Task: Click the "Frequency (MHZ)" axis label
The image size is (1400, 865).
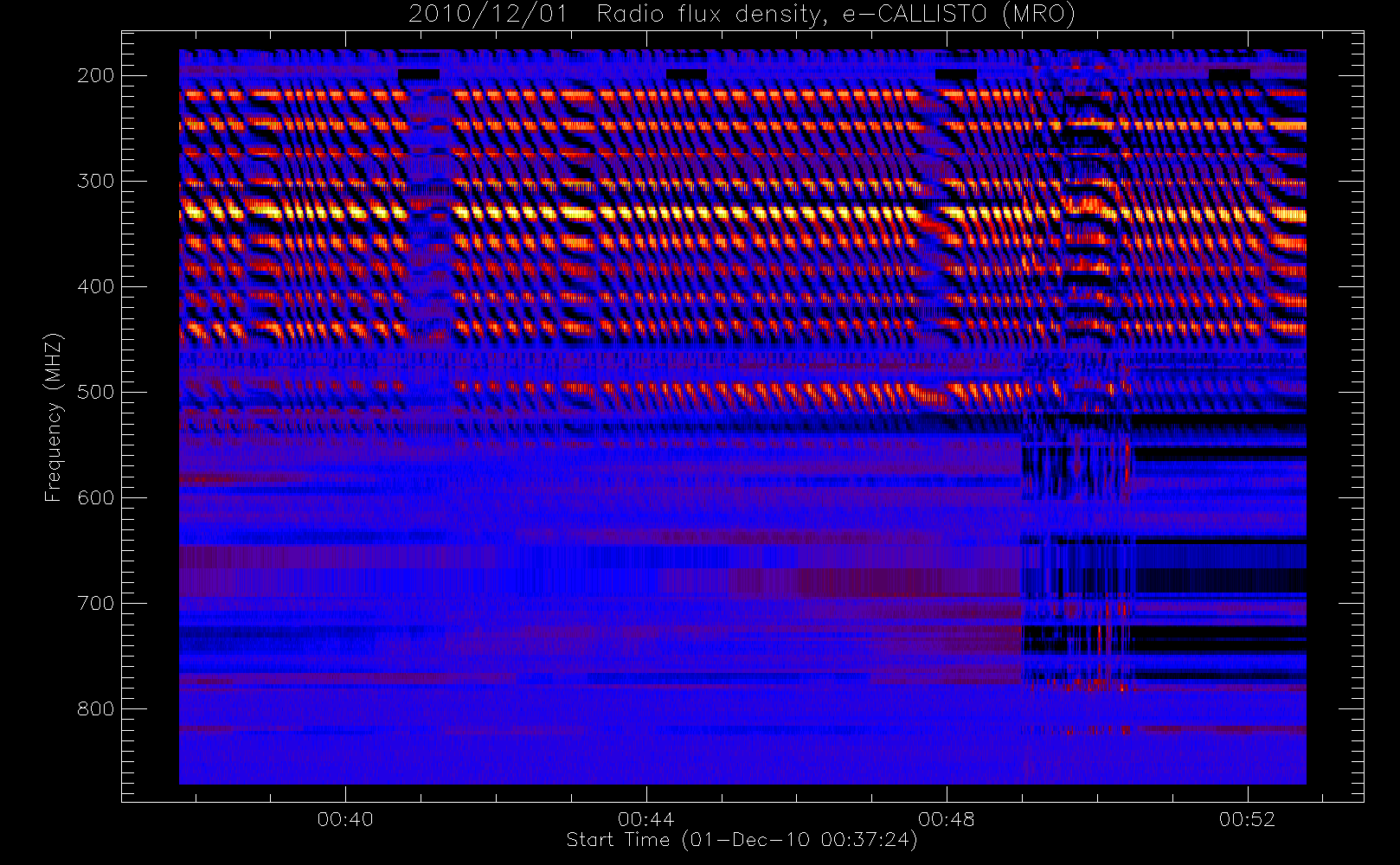Action: pos(54,417)
